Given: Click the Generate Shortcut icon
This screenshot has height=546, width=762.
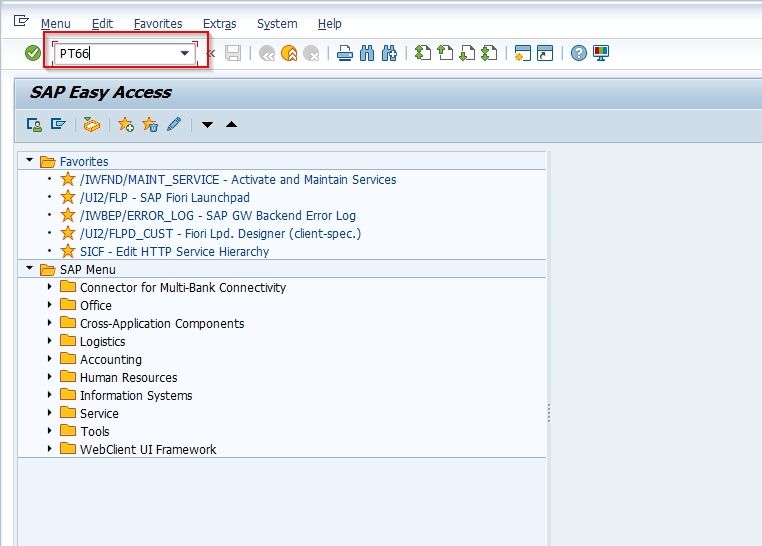Looking at the screenshot, I should (545, 53).
